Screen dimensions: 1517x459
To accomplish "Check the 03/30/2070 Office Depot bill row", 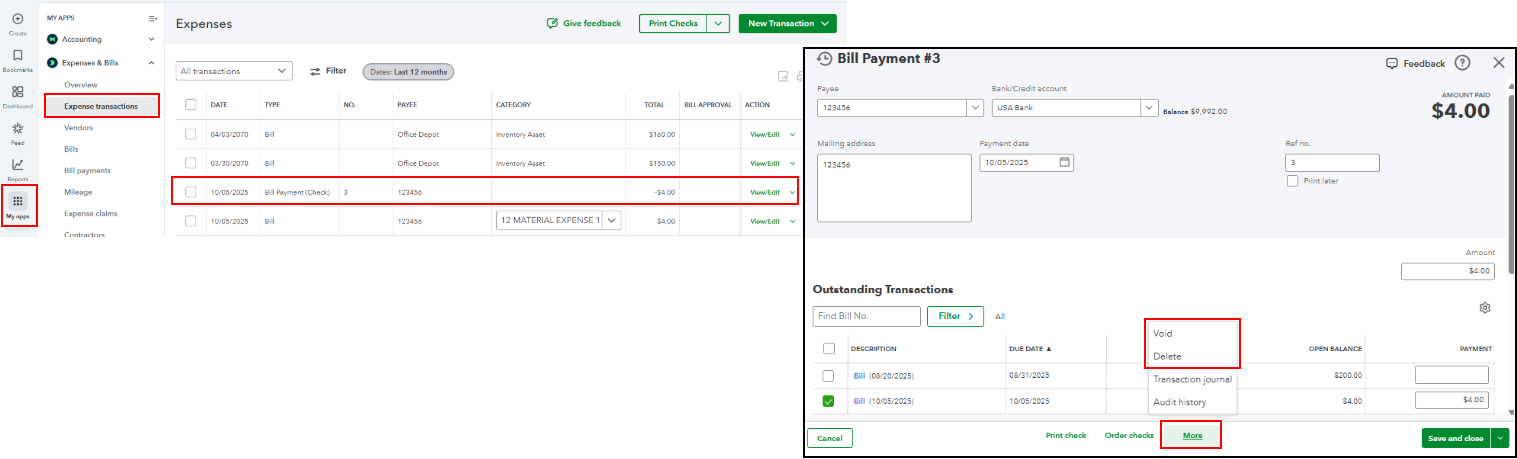I will (190, 163).
